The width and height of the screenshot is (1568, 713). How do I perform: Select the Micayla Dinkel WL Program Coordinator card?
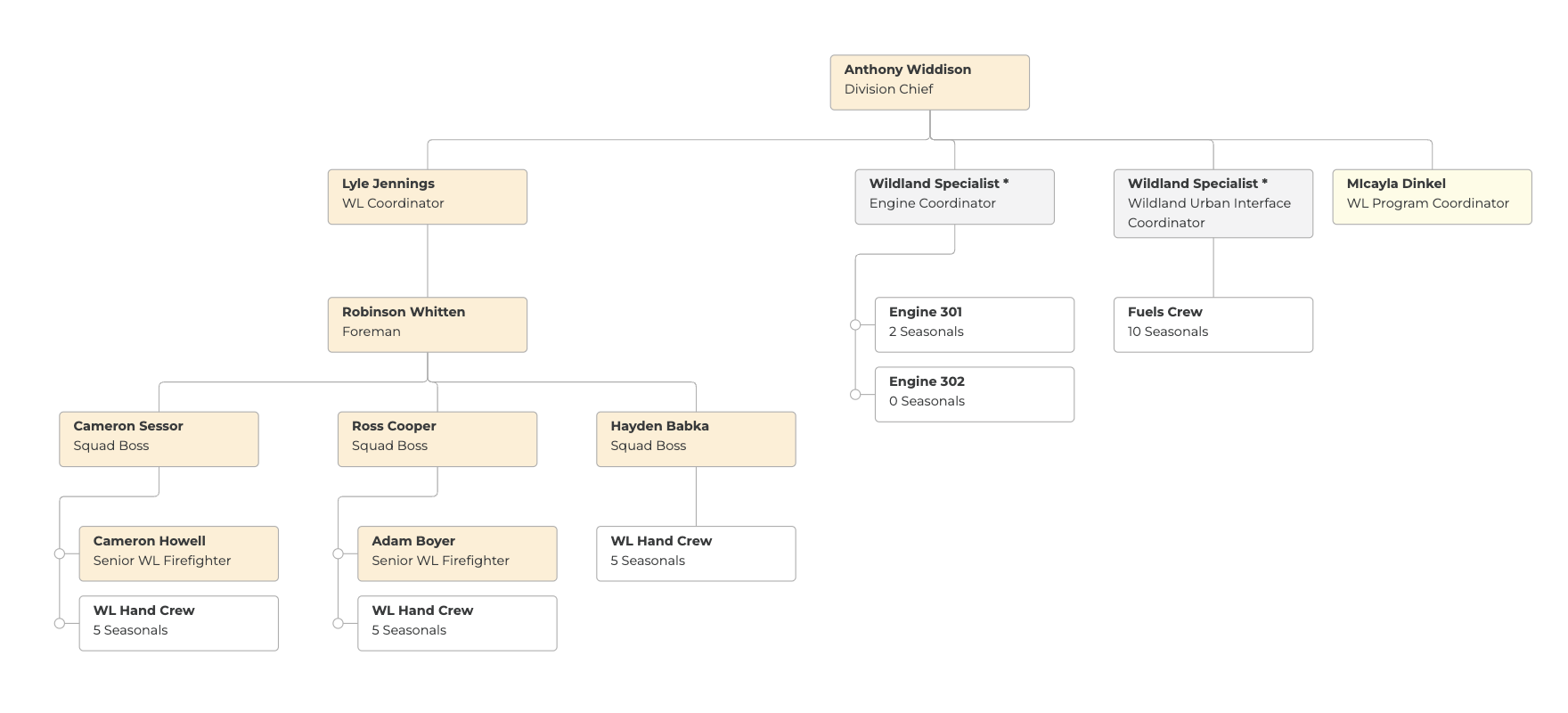click(1432, 196)
